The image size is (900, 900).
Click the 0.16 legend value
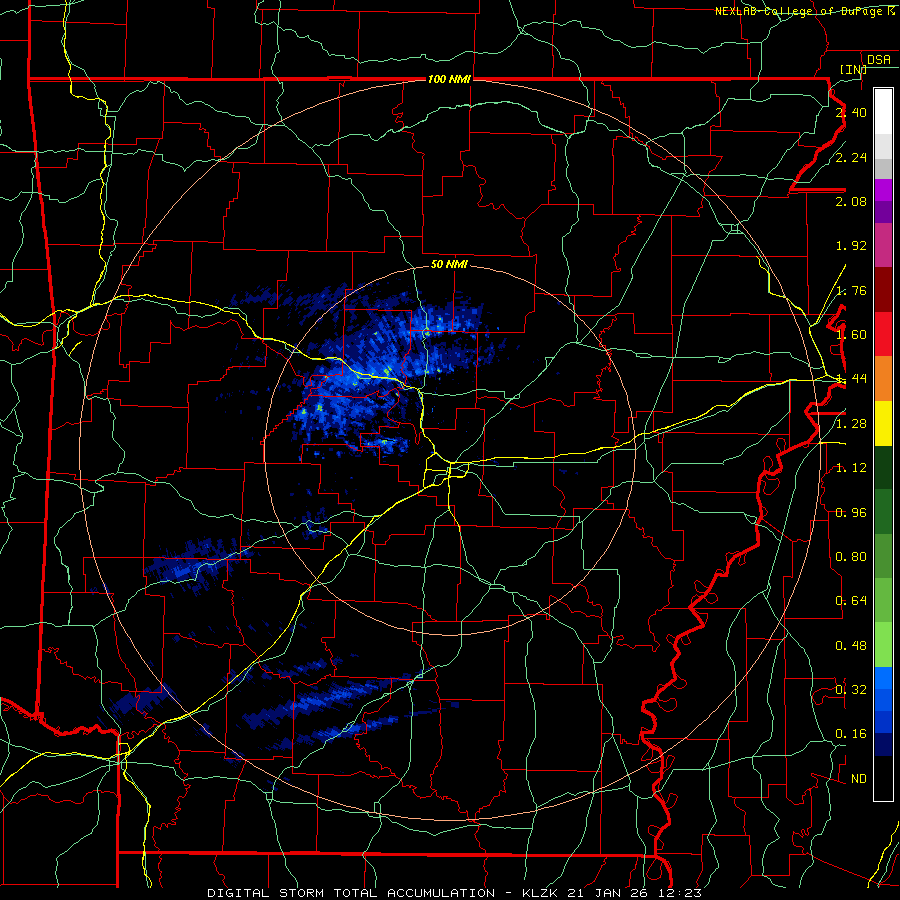851,734
